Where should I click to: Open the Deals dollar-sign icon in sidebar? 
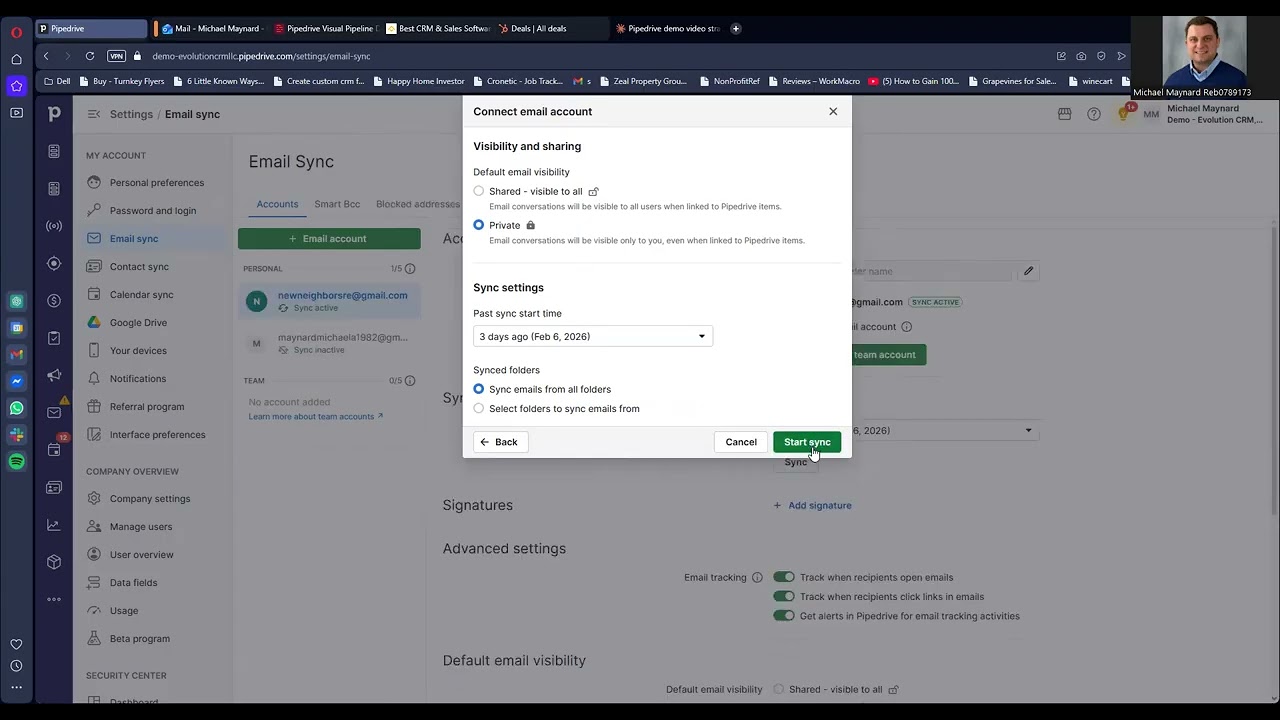pyautogui.click(x=54, y=301)
